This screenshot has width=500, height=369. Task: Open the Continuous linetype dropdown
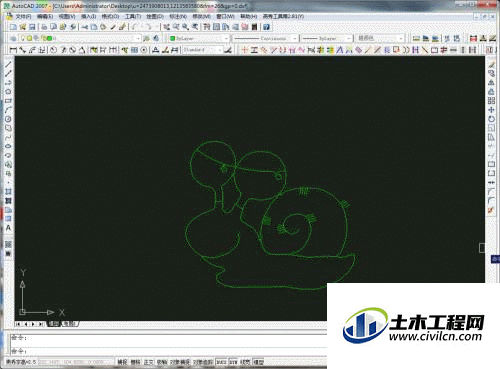coord(294,39)
